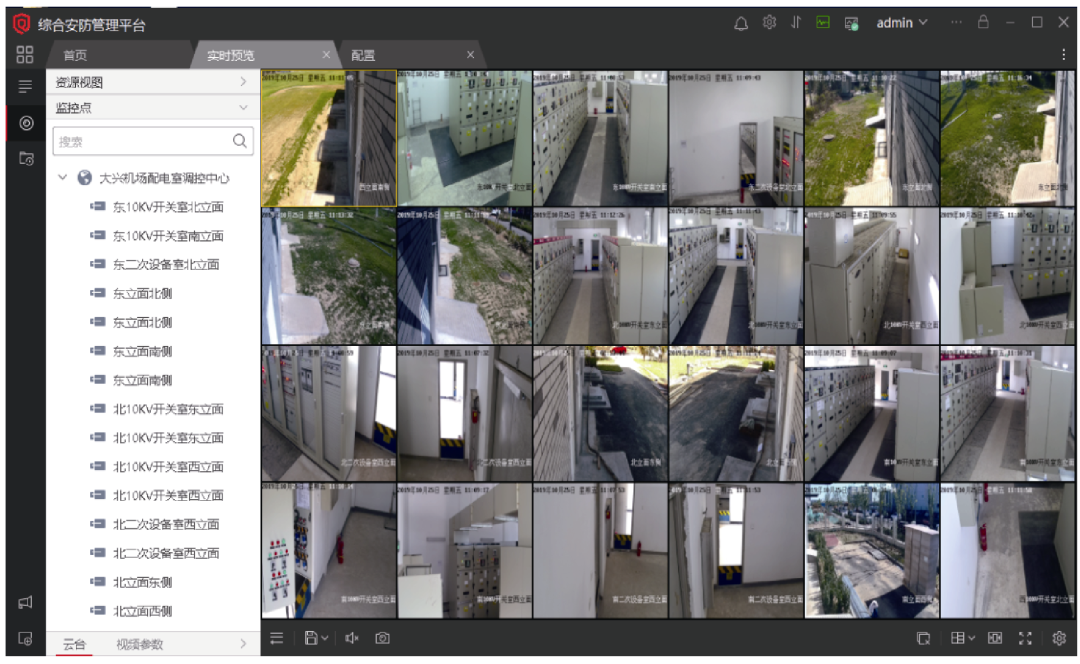Select camera 东10KV开关室南立面
Viewport: 1080px width, 664px height.
click(168, 236)
